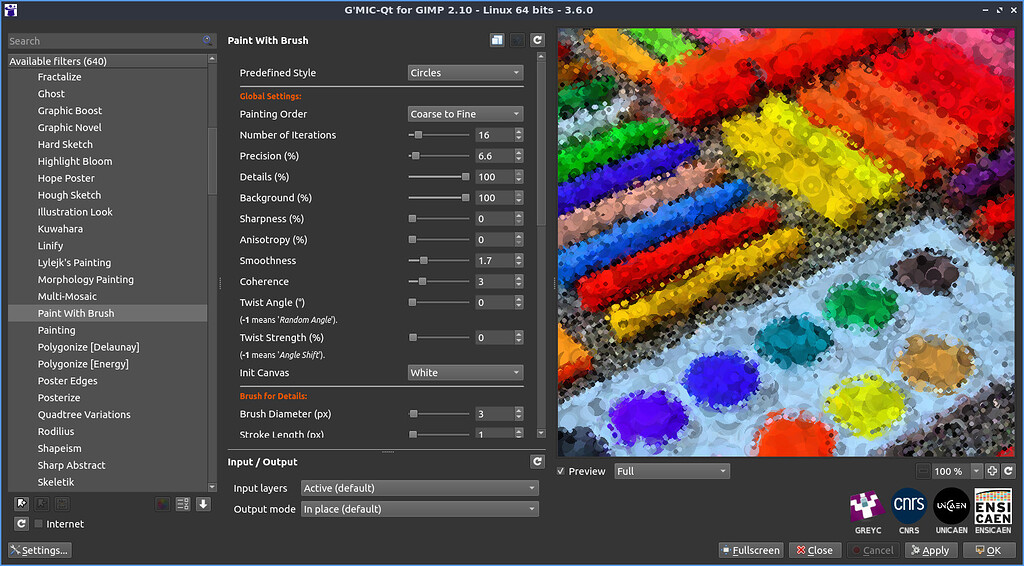Click the Smoothness slider
The image size is (1024, 566).
coord(438,261)
